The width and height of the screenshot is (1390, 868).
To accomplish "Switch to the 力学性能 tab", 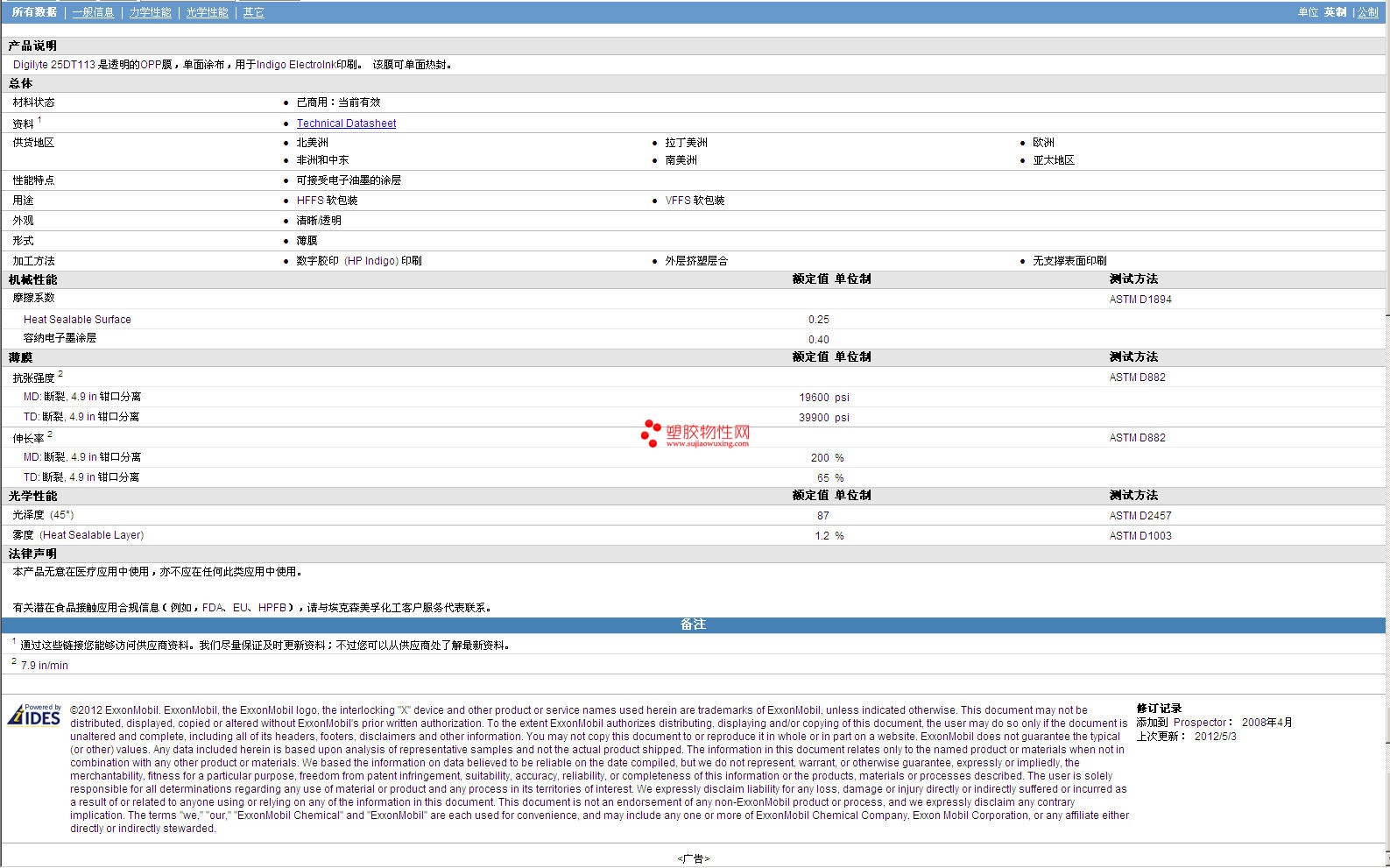I will point(151,12).
